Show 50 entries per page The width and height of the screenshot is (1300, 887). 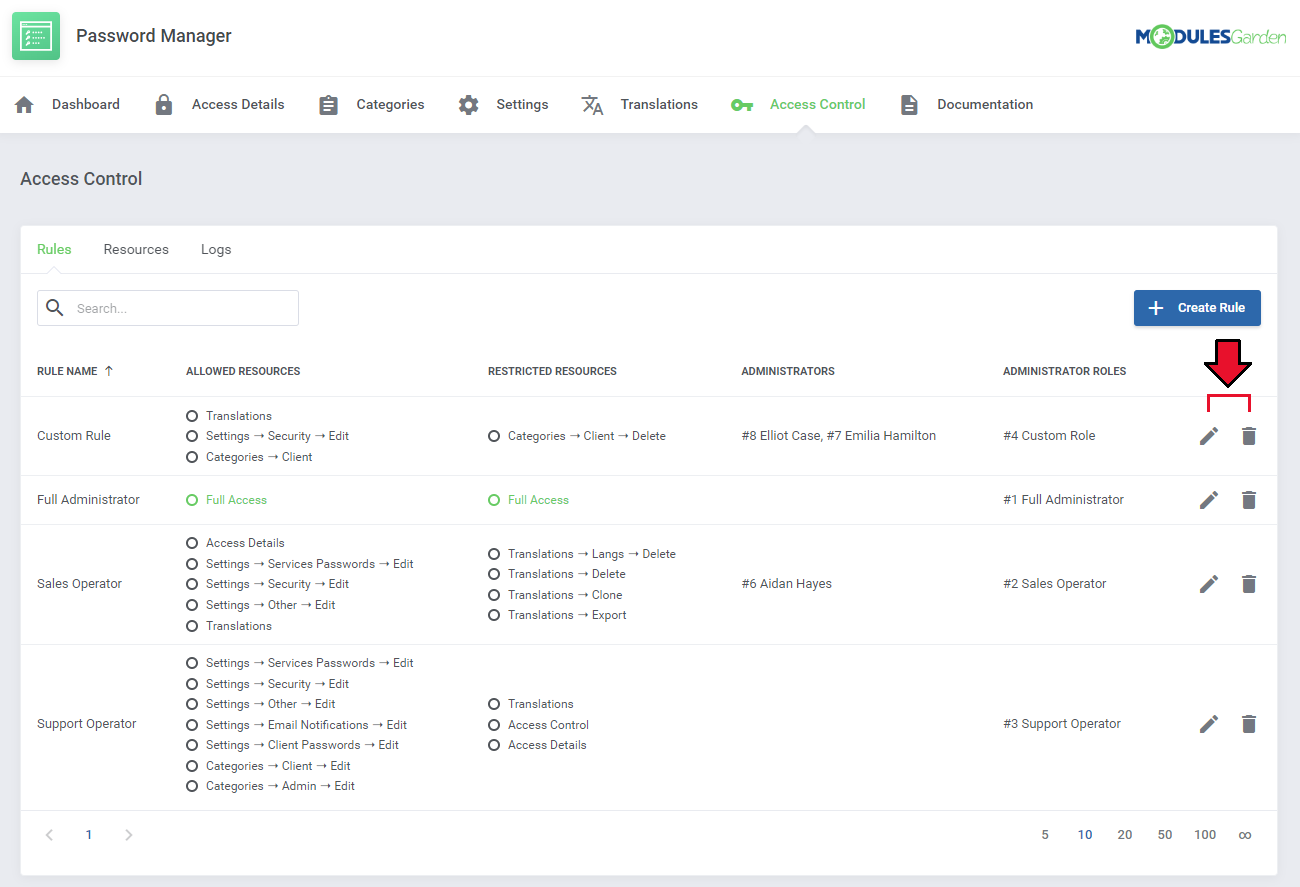[1165, 835]
